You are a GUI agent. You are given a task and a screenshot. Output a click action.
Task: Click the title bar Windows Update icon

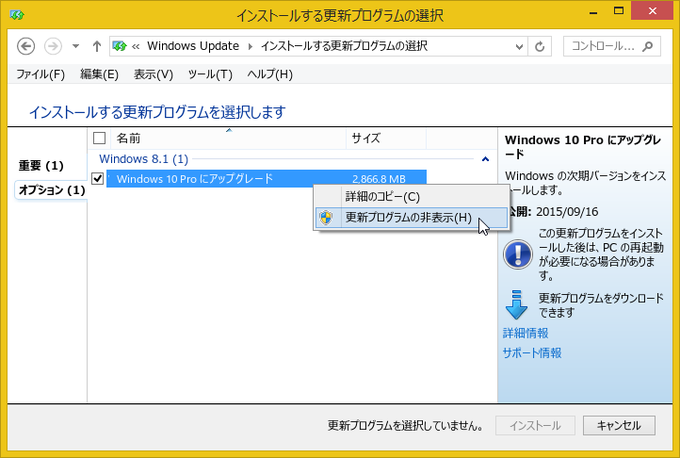point(17,15)
